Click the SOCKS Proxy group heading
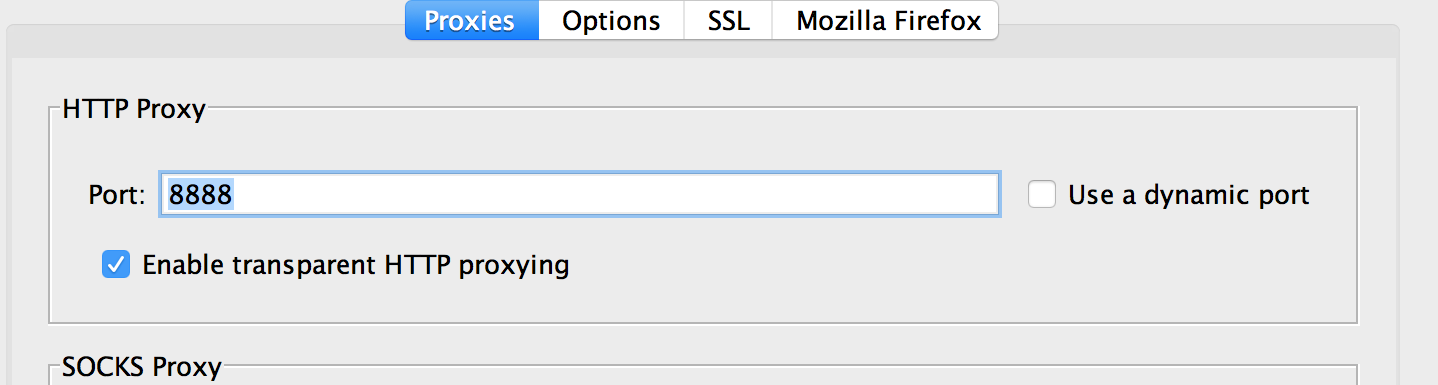1438x385 pixels. coord(142,368)
